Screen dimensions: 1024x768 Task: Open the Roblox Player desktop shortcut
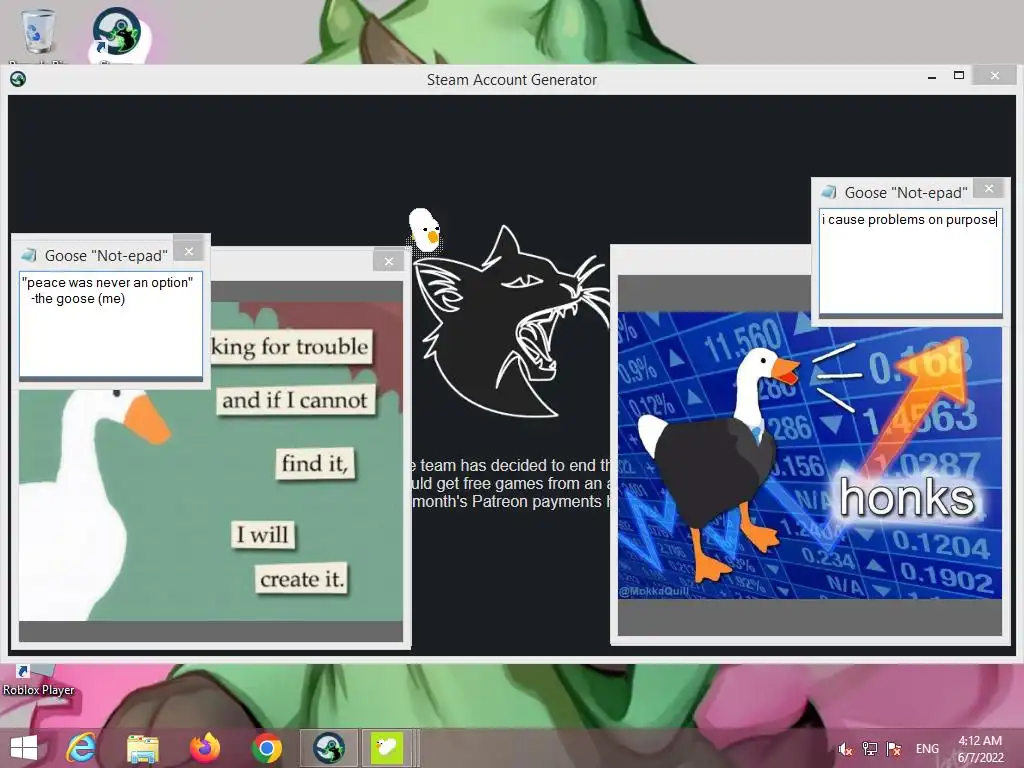(x=38, y=680)
